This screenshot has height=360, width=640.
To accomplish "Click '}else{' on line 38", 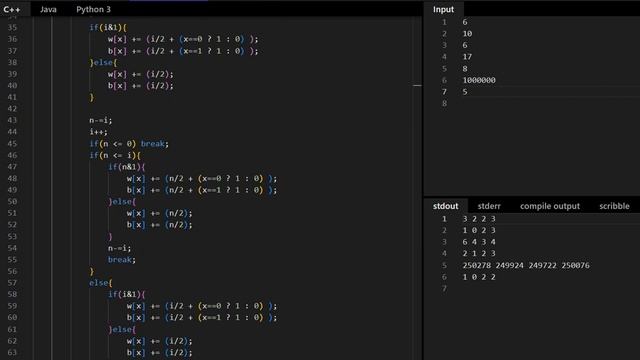I will (x=103, y=62).
